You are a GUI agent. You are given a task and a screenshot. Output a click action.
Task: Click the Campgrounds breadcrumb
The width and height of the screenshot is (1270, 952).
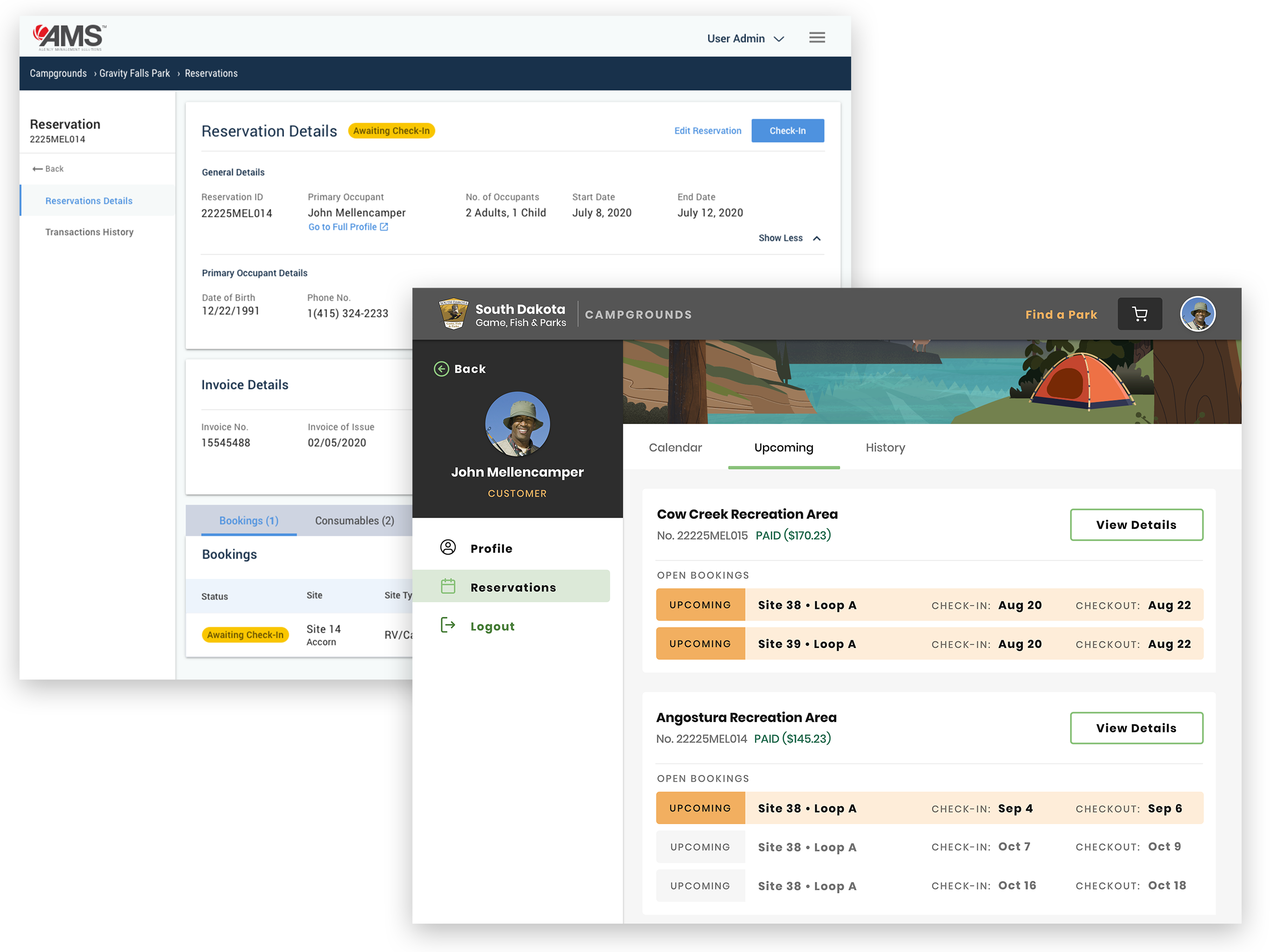click(x=58, y=73)
